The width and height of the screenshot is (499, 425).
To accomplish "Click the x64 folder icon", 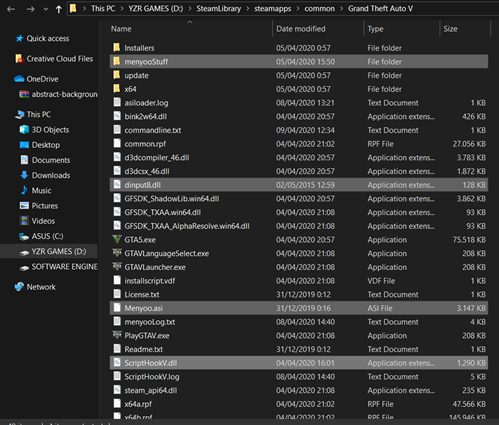I will [116, 89].
